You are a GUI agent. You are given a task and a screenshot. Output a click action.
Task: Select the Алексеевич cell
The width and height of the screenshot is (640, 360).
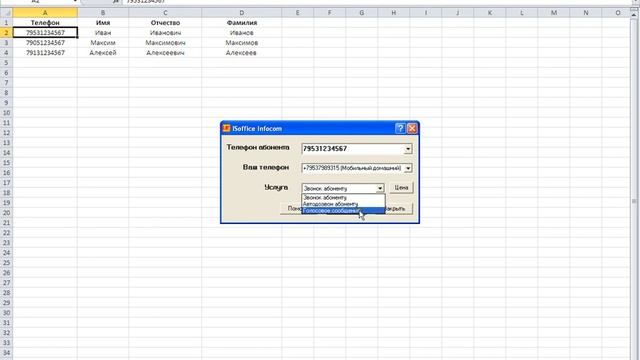point(165,53)
